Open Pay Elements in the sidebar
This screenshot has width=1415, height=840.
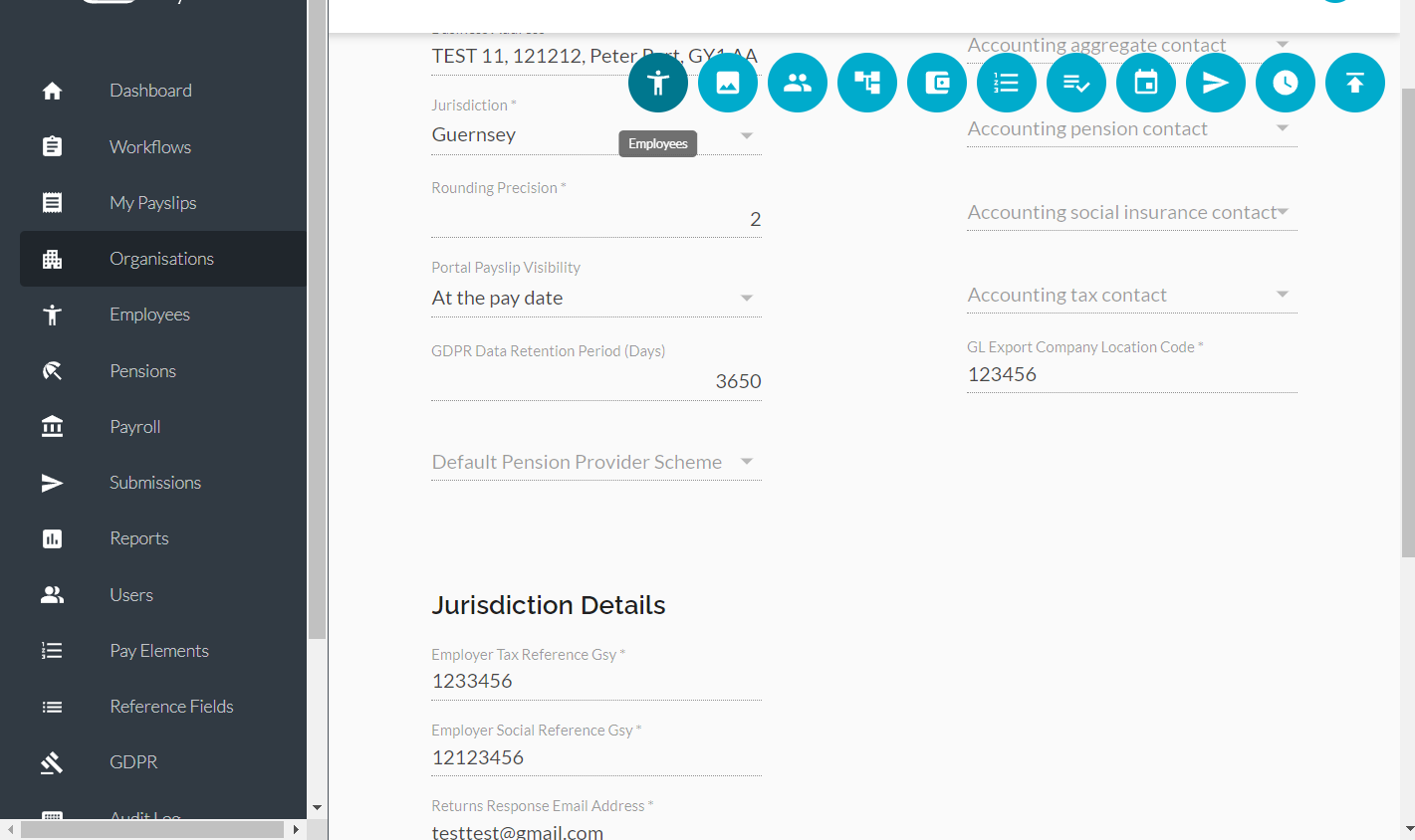[163, 651]
